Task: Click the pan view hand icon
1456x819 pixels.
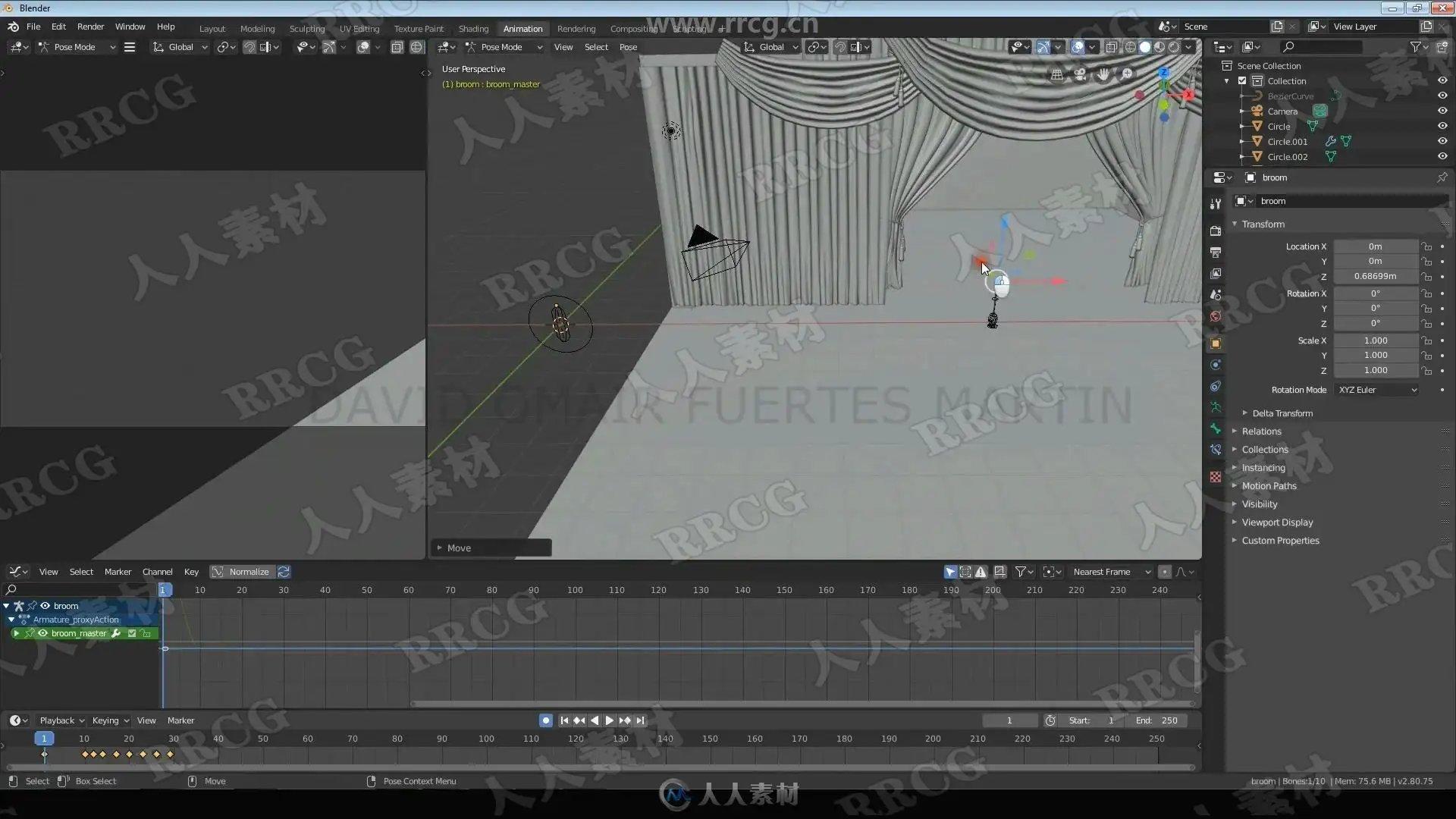Action: pos(1103,74)
